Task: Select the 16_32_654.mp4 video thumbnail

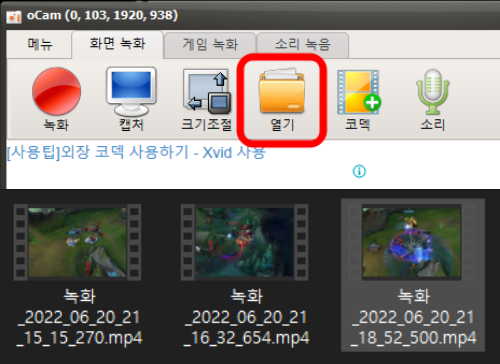Action: [244, 242]
